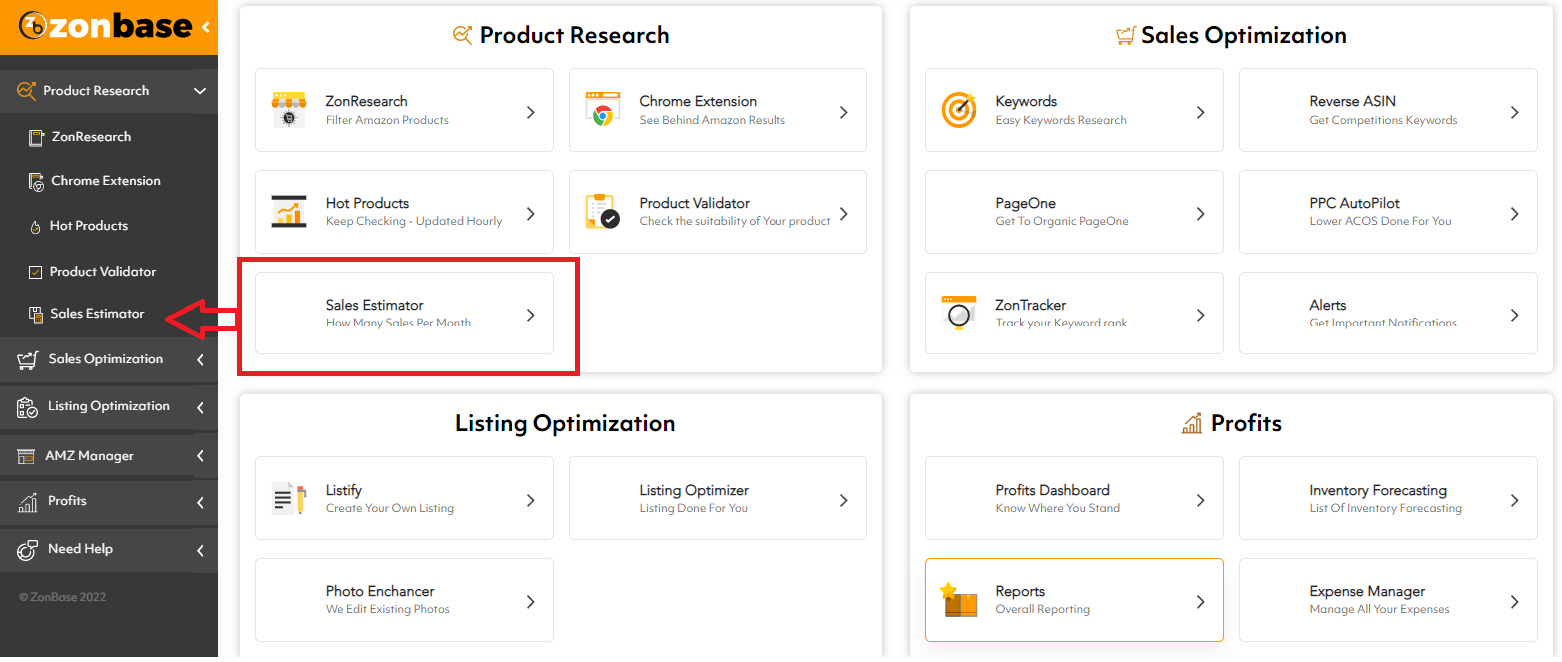Open Product Validator in sidebar menu

pyautogui.click(x=103, y=272)
